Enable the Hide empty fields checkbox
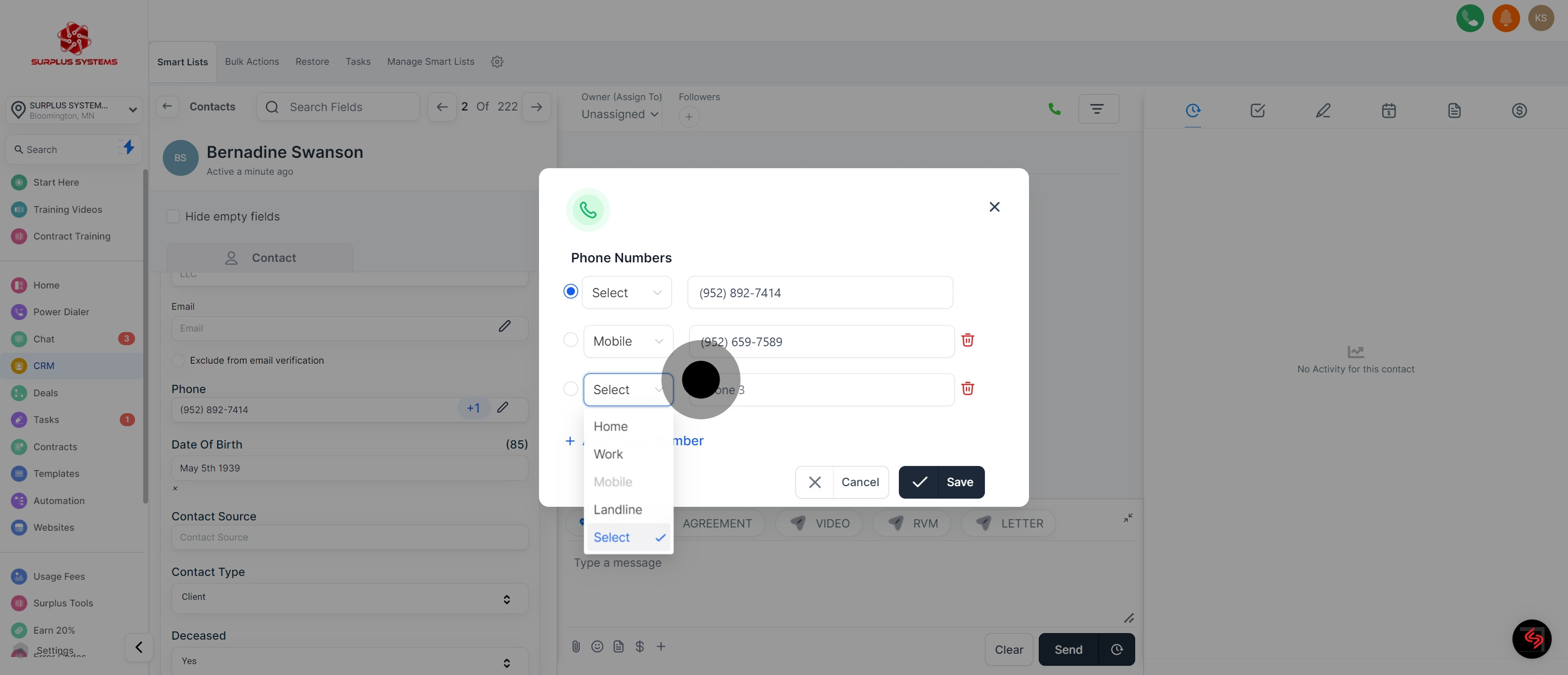The width and height of the screenshot is (1568, 675). click(x=174, y=217)
